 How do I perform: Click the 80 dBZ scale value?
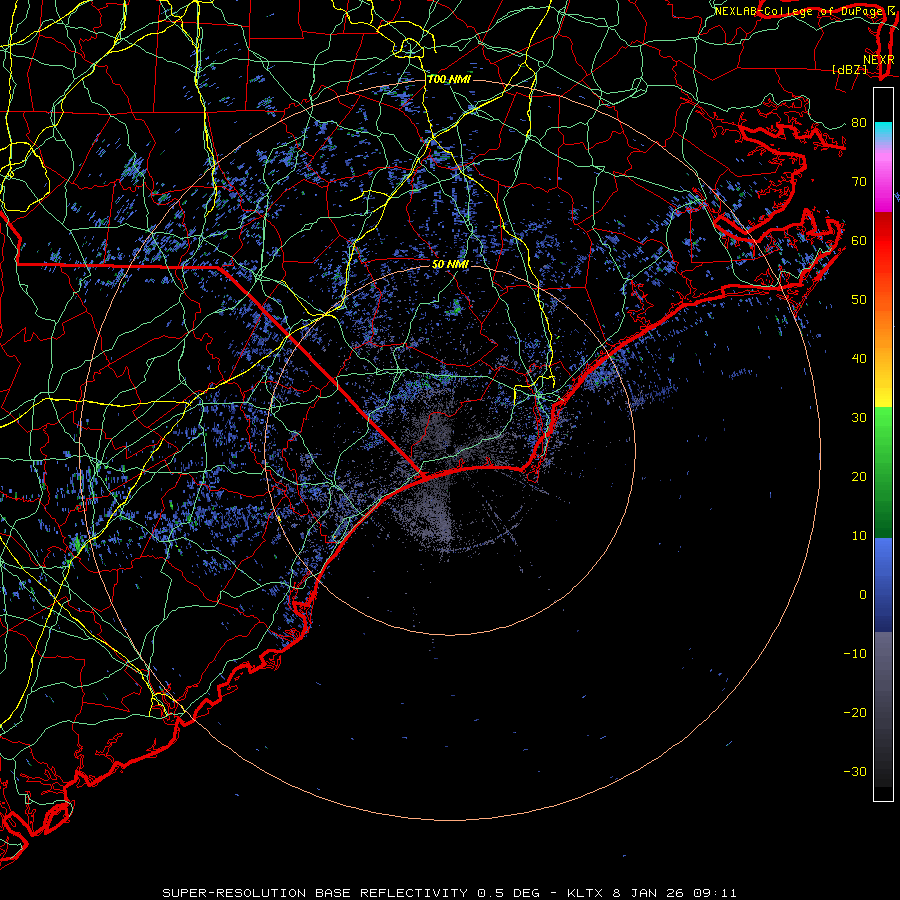[x=859, y=123]
